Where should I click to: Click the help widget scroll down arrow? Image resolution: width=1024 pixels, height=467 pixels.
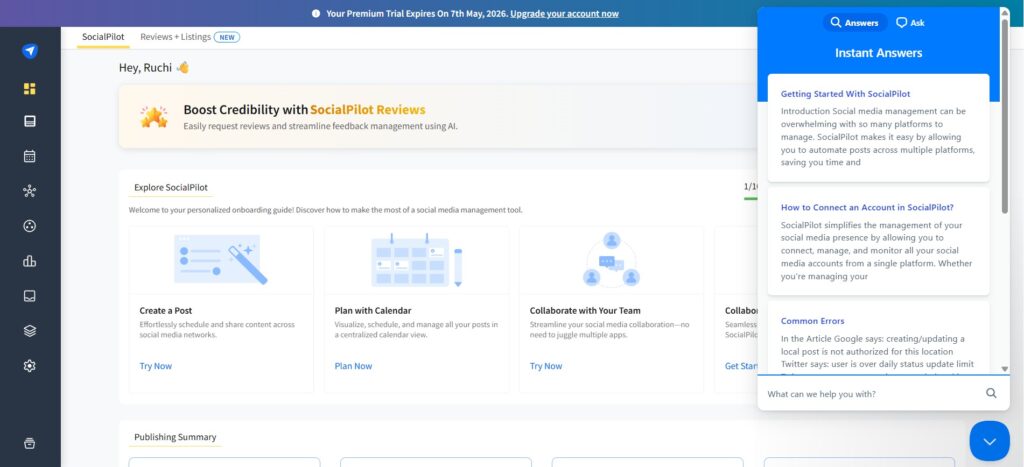tap(1004, 369)
